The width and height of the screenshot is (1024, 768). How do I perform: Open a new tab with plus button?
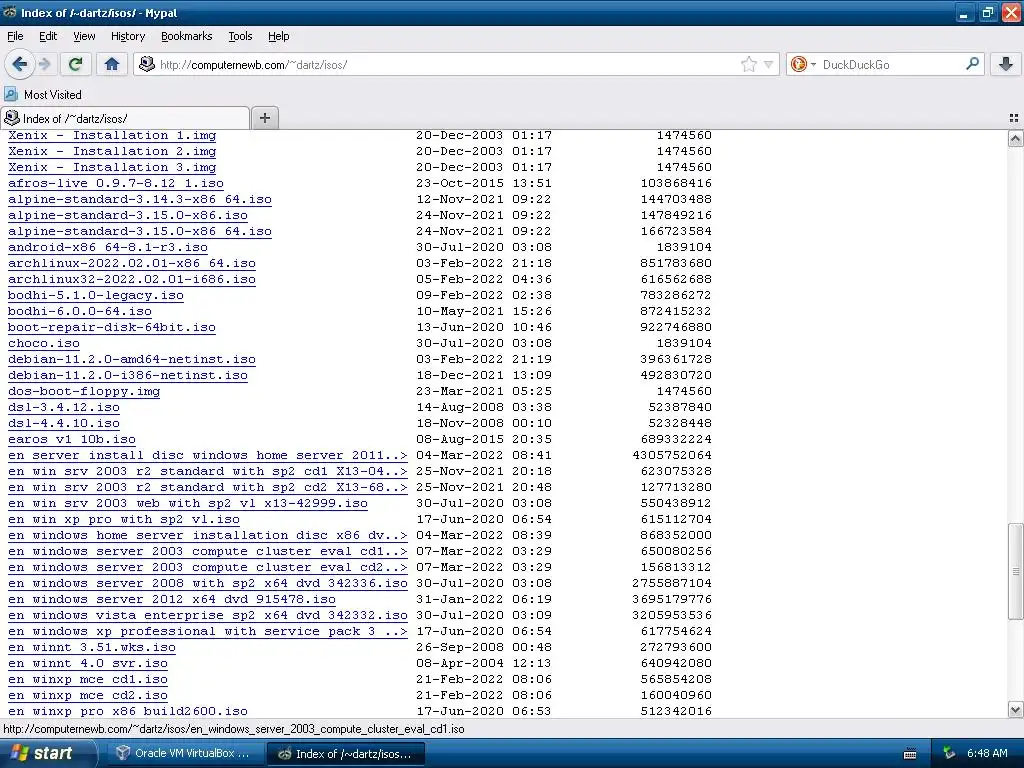(264, 118)
